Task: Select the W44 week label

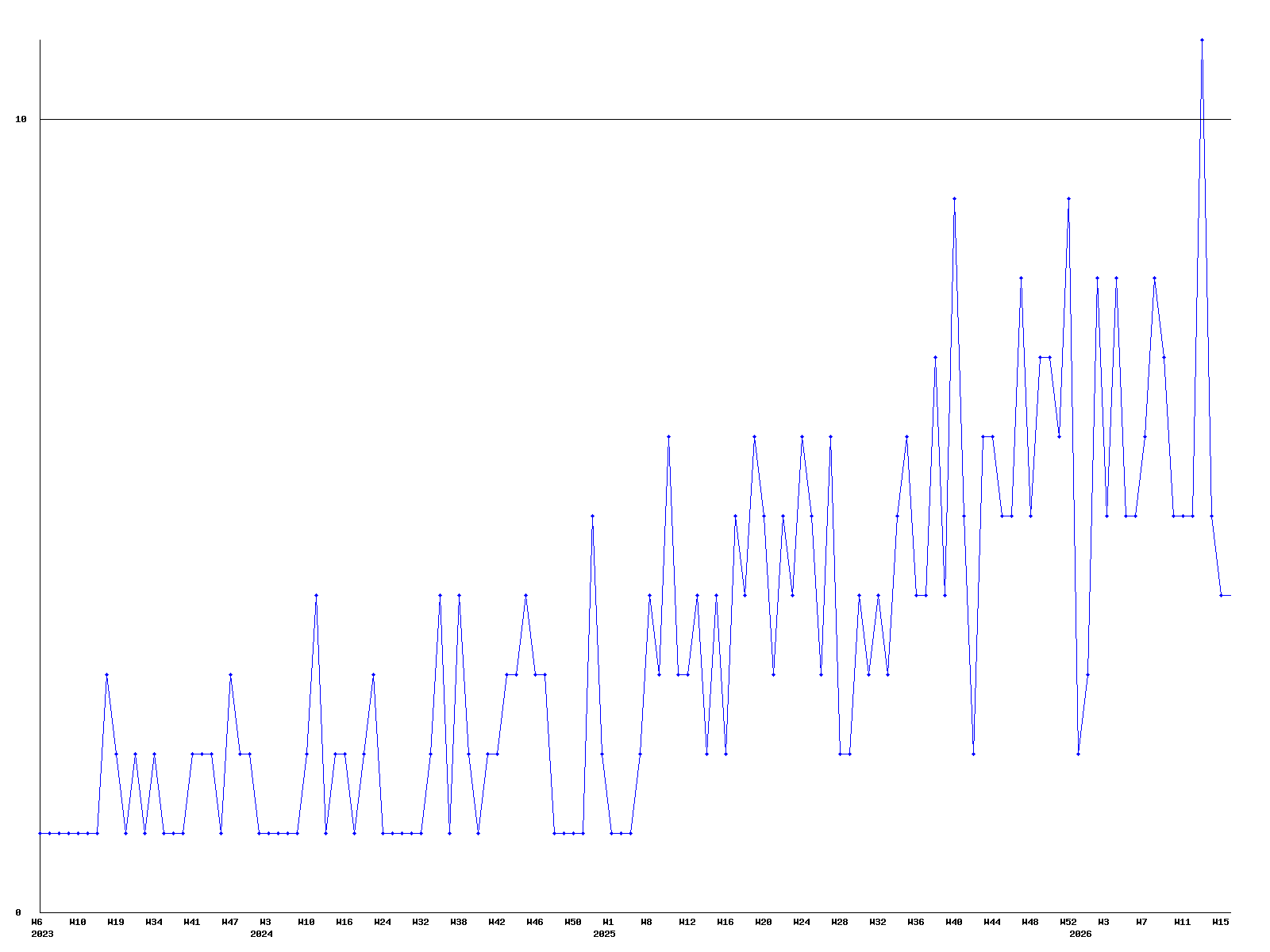Action: point(992,922)
